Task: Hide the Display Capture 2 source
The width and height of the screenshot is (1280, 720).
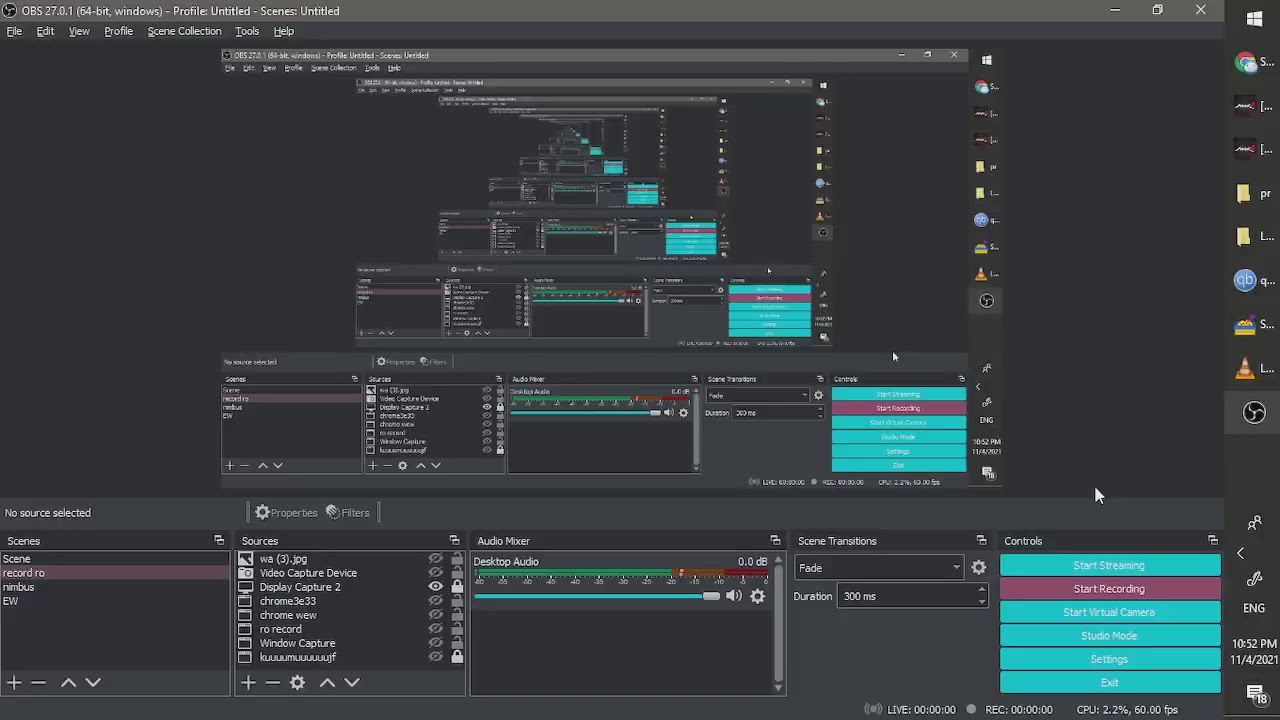Action: click(x=435, y=587)
